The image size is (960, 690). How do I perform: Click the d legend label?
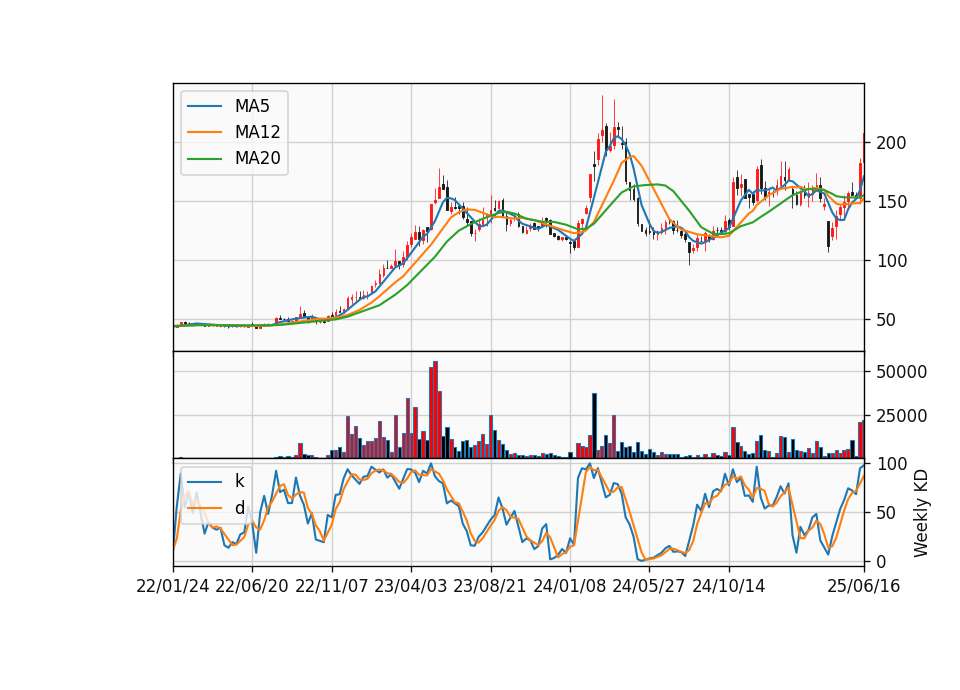click(239, 508)
